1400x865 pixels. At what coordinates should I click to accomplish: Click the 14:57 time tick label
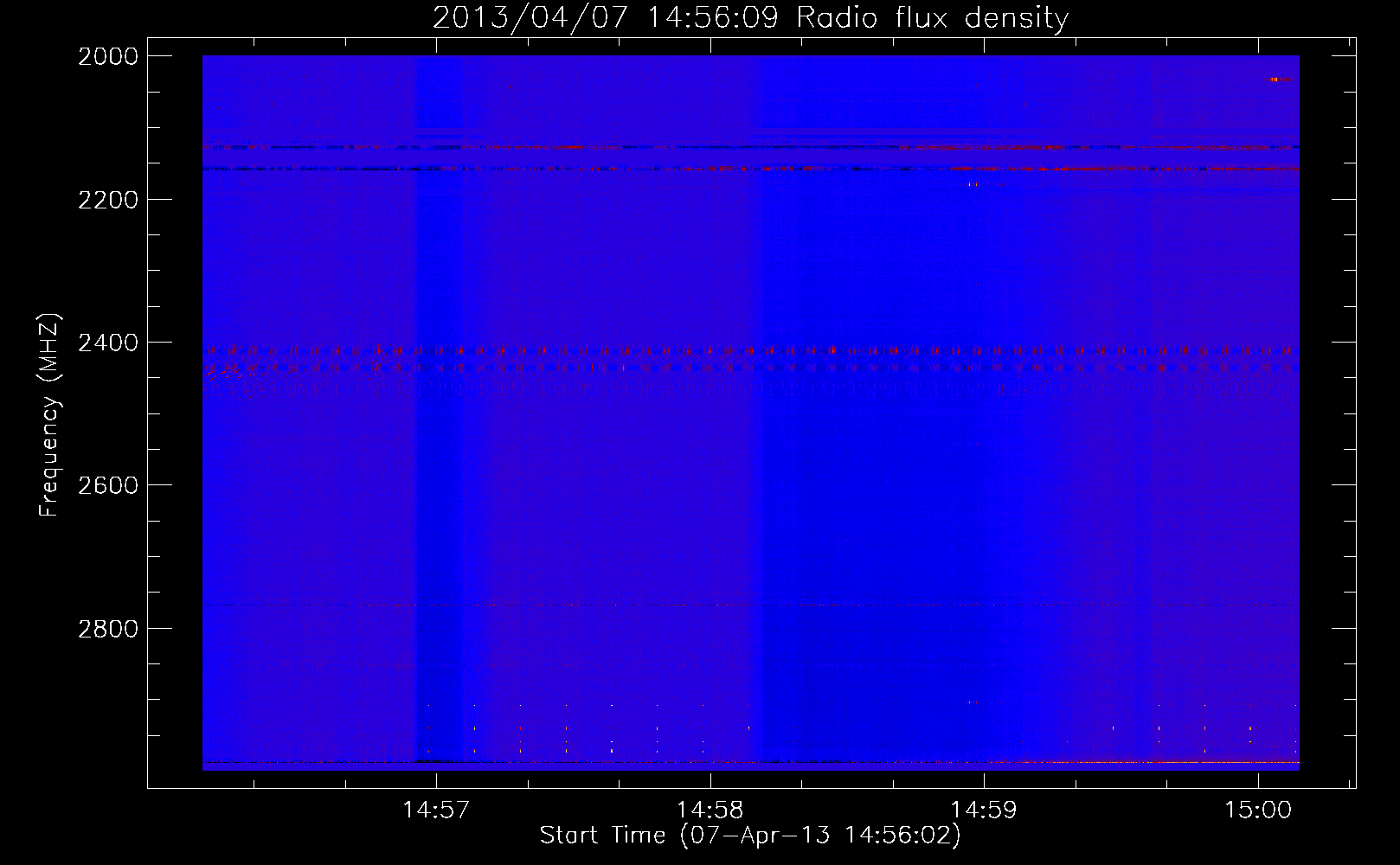(x=437, y=811)
